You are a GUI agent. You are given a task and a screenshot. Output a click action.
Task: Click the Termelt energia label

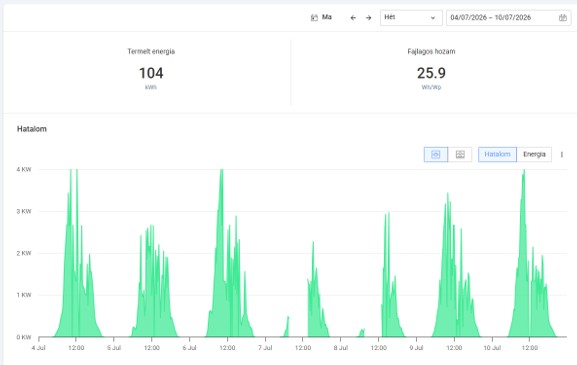coord(151,52)
